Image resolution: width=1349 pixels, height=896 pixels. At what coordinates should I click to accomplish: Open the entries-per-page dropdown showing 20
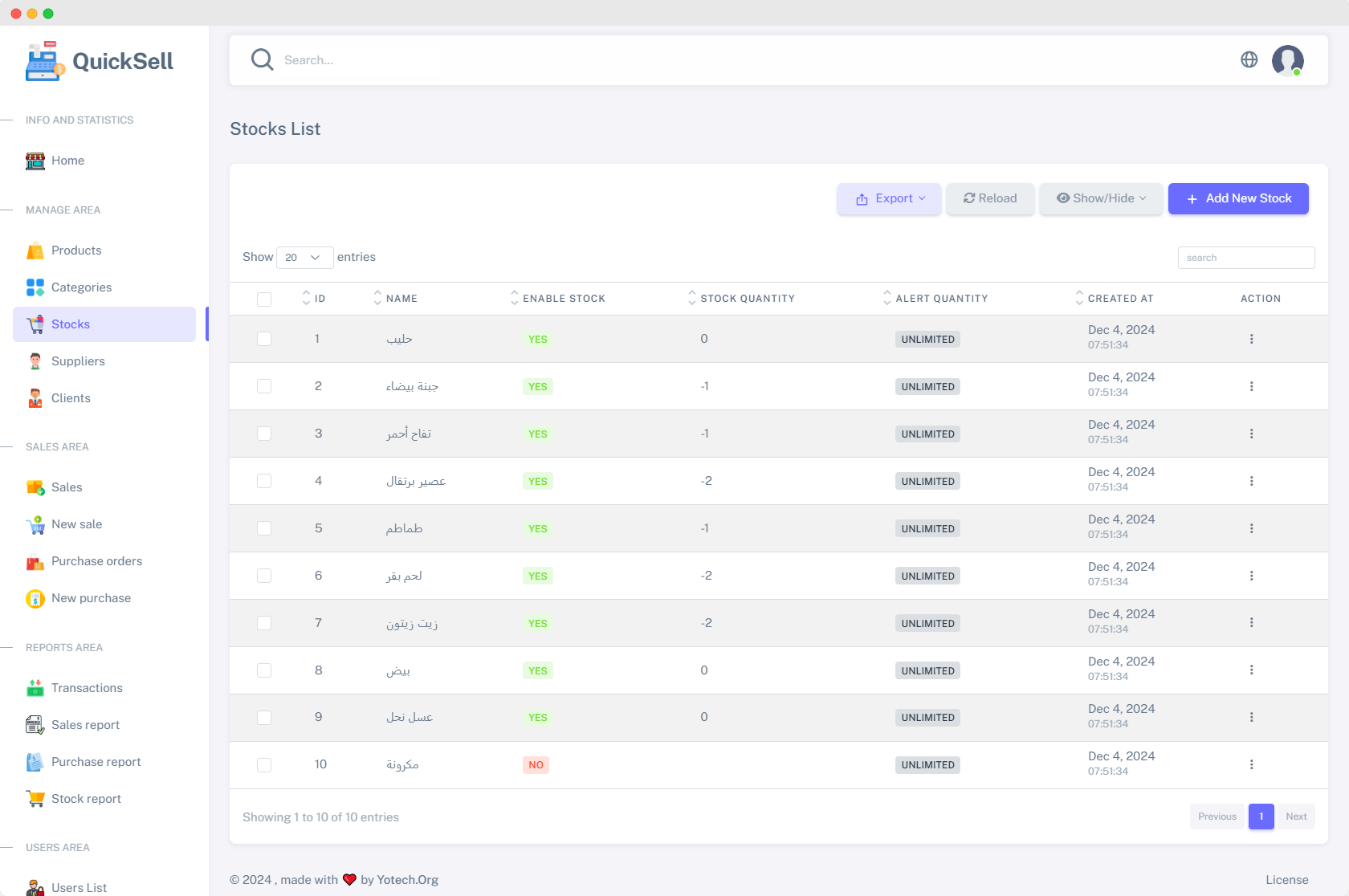tap(304, 257)
